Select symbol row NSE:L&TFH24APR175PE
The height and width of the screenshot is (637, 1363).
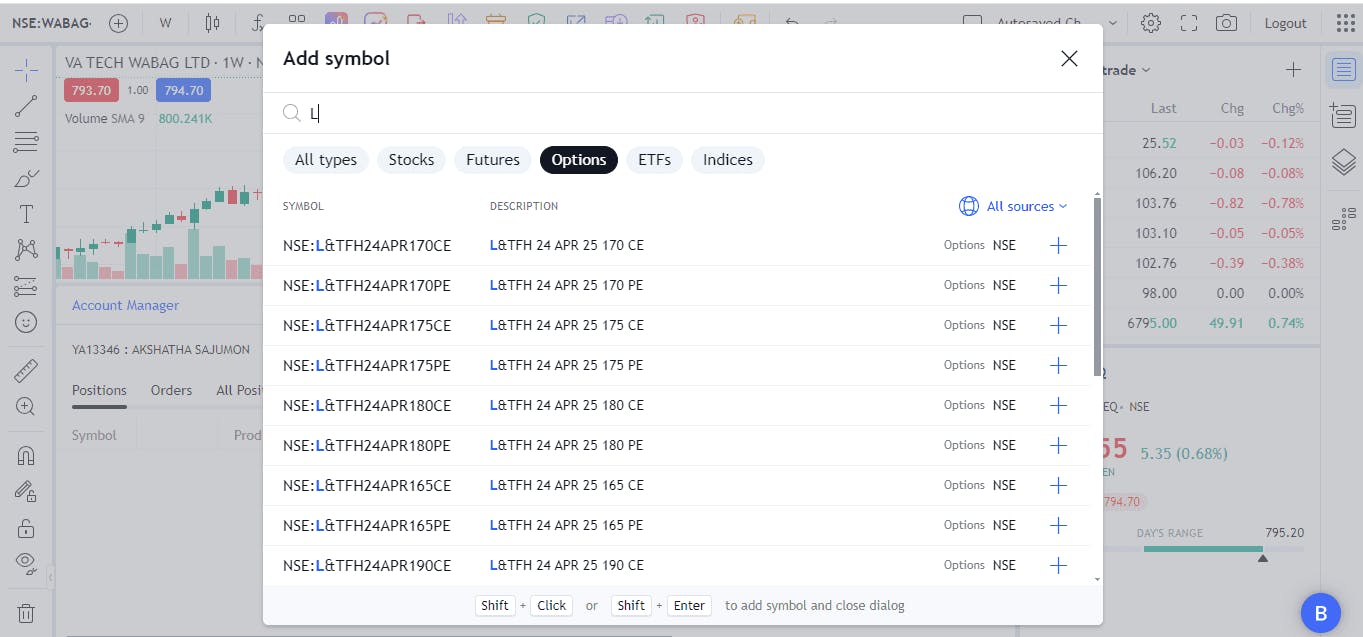pyautogui.click(x=677, y=365)
